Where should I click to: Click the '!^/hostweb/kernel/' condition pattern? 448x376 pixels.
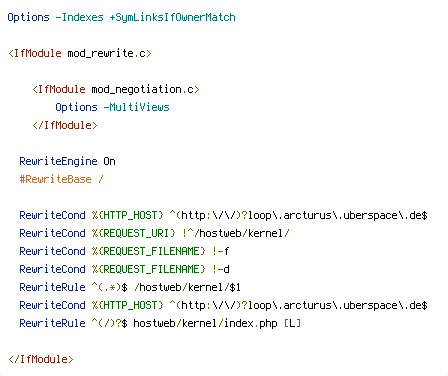point(236,233)
